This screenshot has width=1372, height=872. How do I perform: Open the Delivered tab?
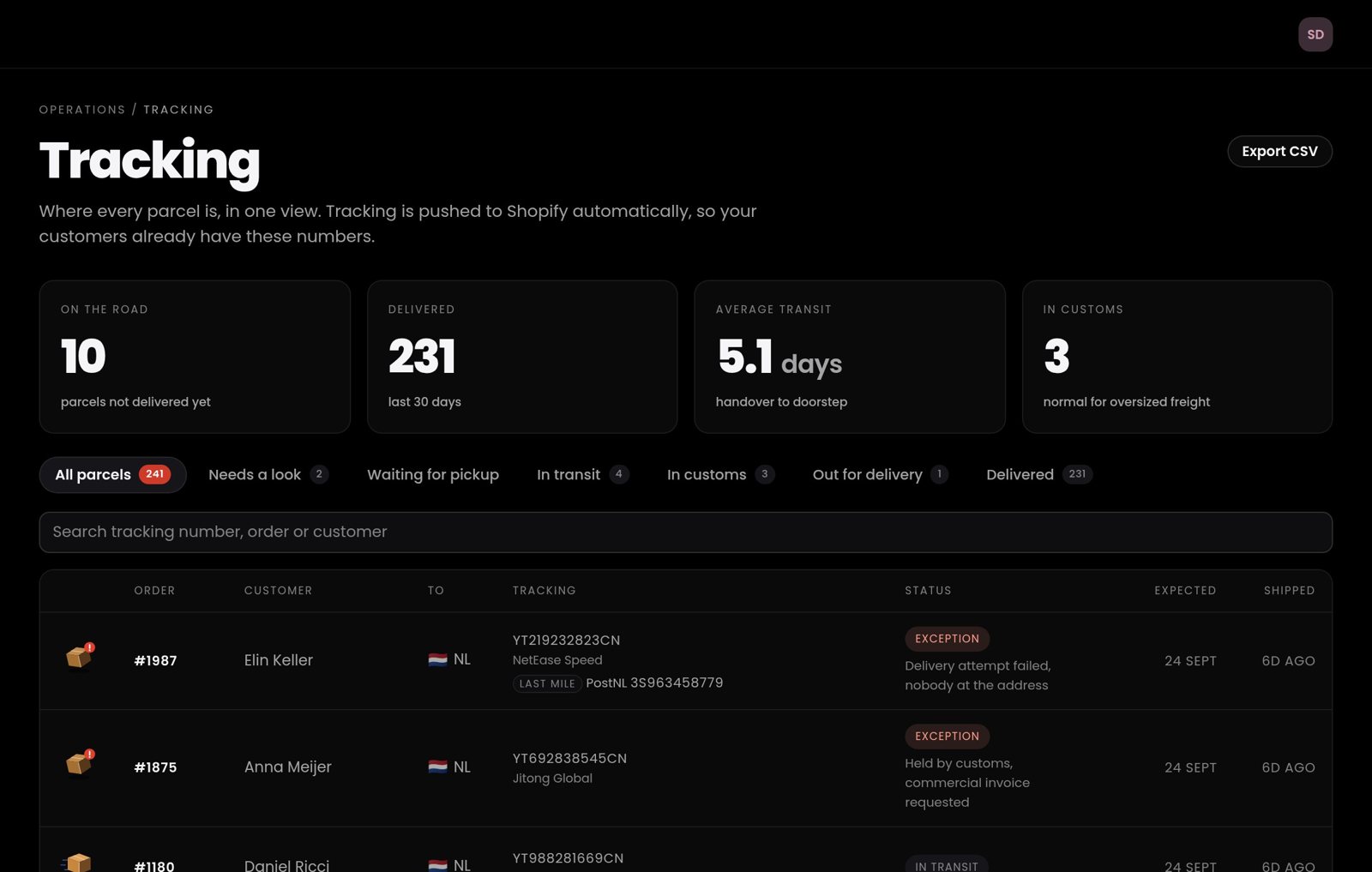click(x=1038, y=474)
